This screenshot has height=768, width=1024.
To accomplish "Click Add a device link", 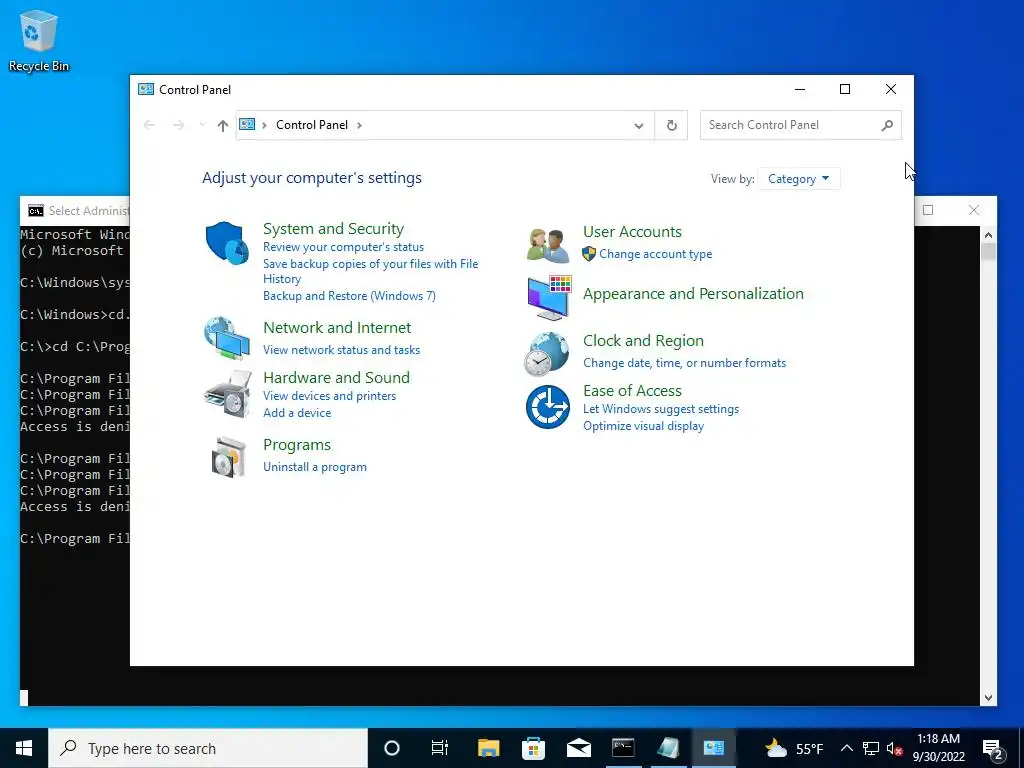I will click(297, 413).
